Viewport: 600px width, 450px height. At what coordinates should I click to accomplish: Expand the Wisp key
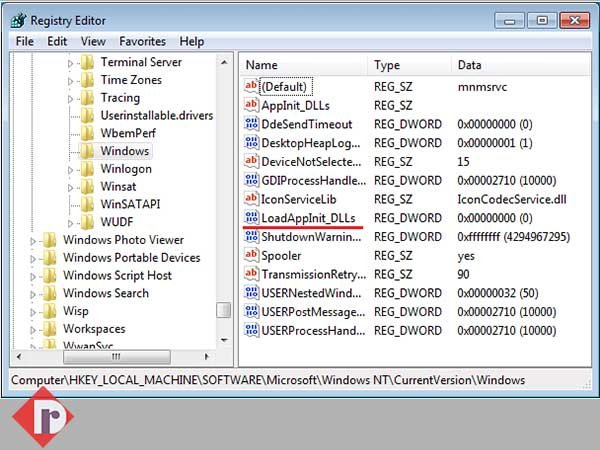(33, 312)
